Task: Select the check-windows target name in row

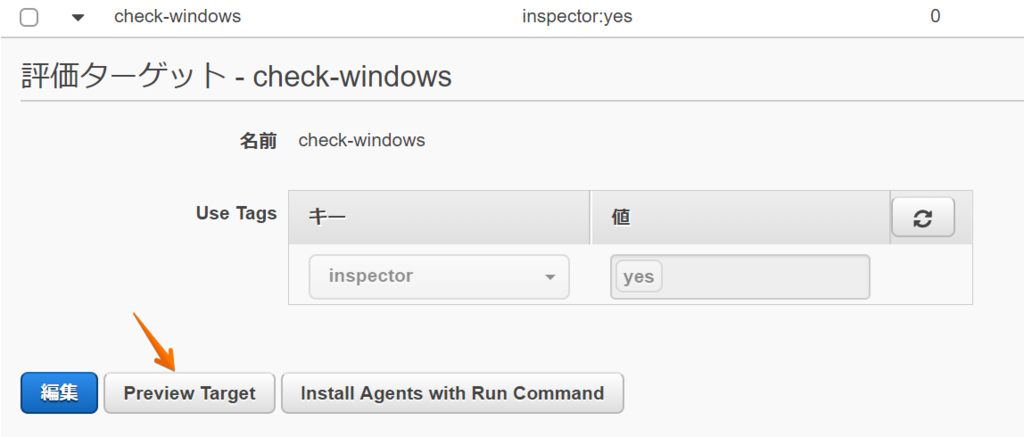Action: click(x=178, y=16)
